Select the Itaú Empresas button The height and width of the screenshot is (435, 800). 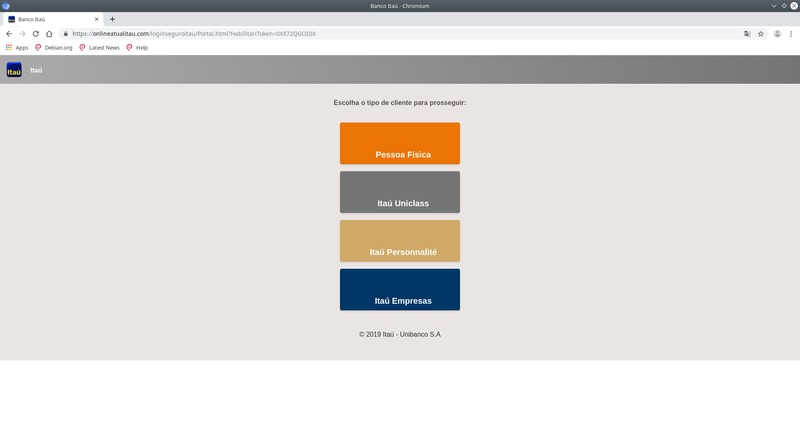[400, 290]
